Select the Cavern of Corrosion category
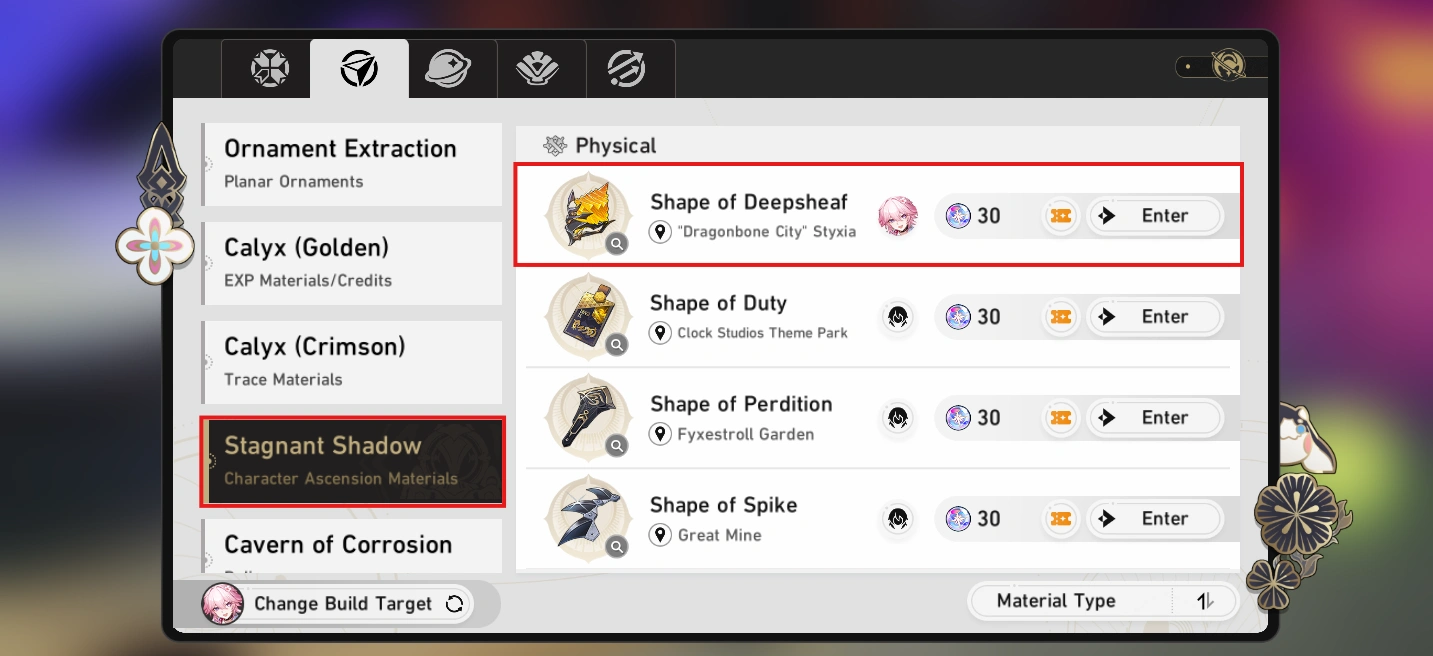 coord(352,546)
